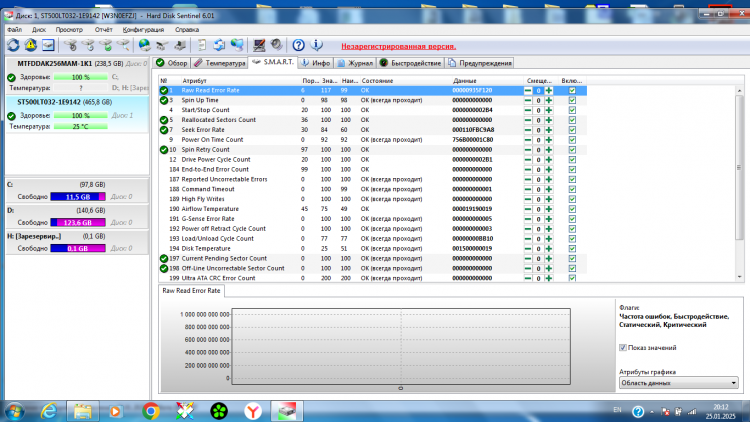Click the attribute list scroll-down arrow
Image resolution: width=750 pixels, height=422 pixels.
[x=739, y=277]
